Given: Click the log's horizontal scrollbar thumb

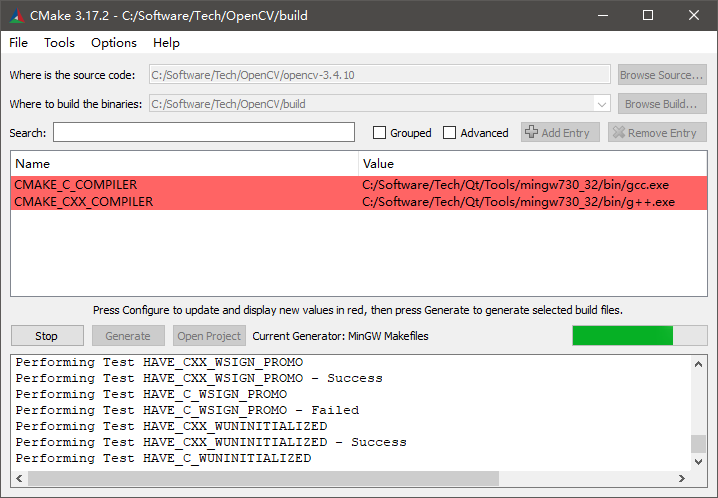Looking at the screenshot, I should [x=263, y=478].
